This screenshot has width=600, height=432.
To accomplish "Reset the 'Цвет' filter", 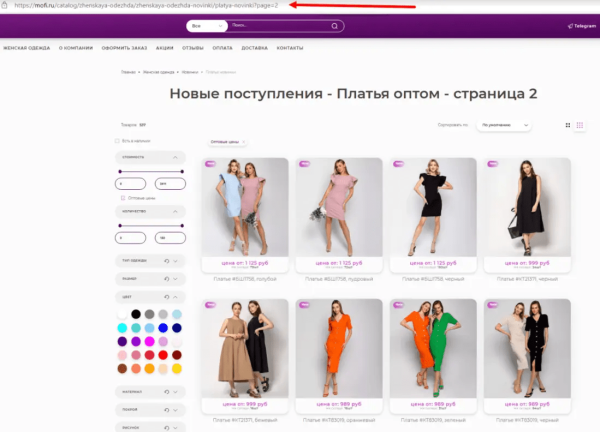I will pyautogui.click(x=167, y=297).
